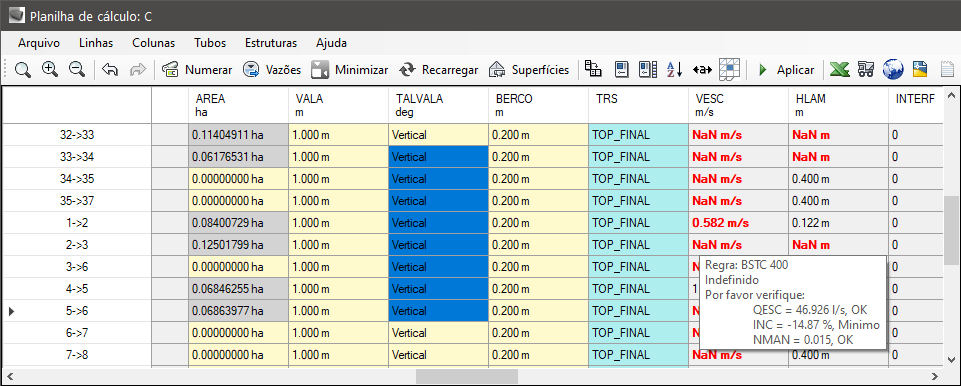Click the Recarregar button
This screenshot has height=386, width=961.
438,70
